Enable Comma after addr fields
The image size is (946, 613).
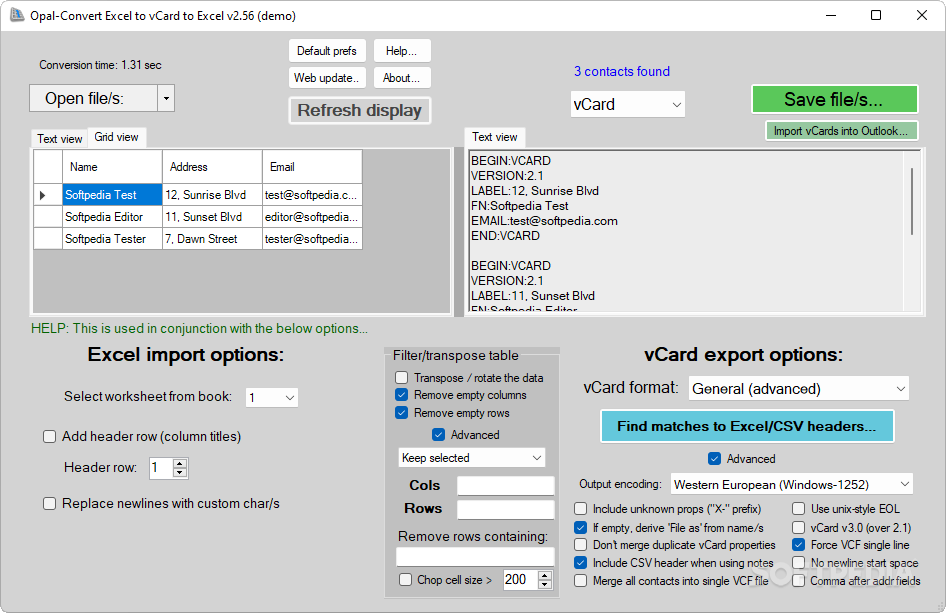click(x=798, y=580)
